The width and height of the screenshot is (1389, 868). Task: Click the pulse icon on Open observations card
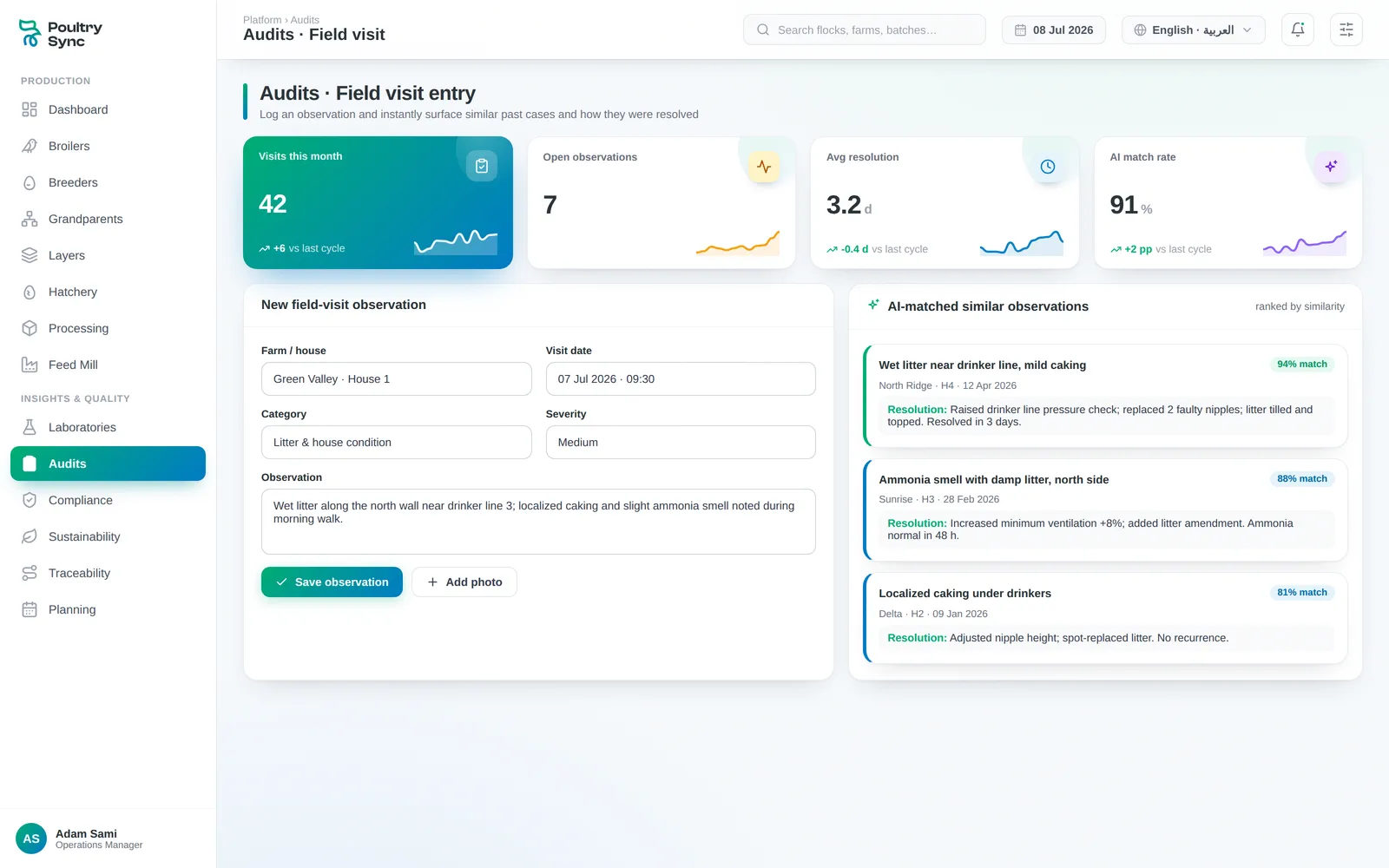tap(764, 167)
